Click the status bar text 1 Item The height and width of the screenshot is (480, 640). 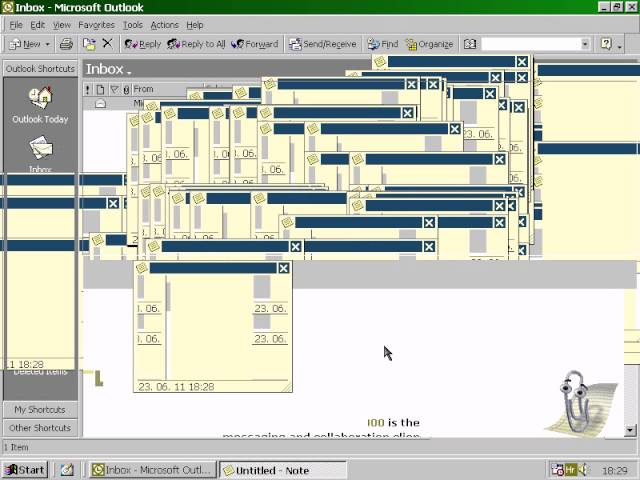pos(16,447)
